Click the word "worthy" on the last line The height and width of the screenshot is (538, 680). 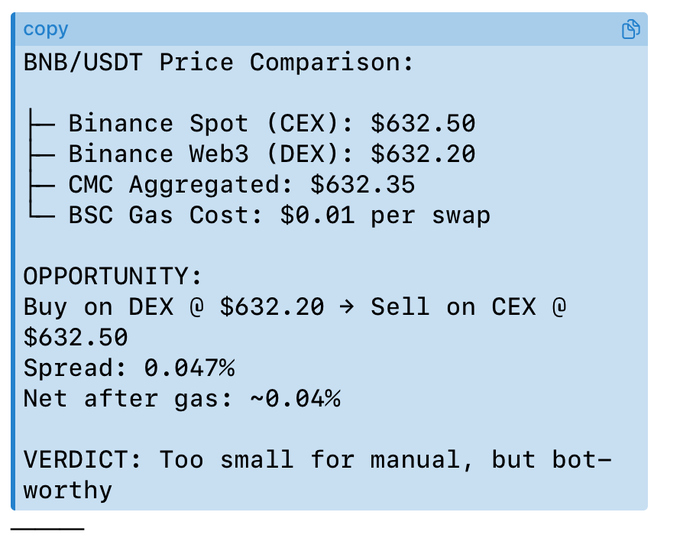point(68,490)
